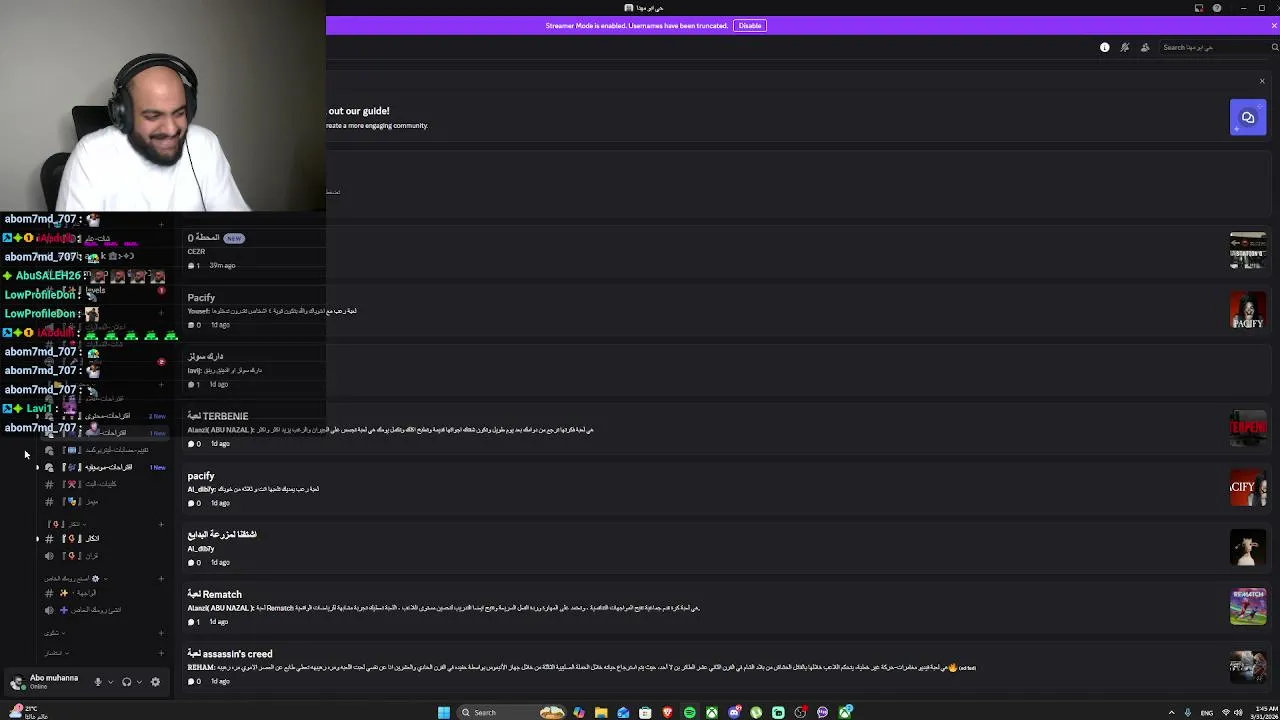Open the headphones output options arrow
1280x720 pixels.
tap(138, 682)
